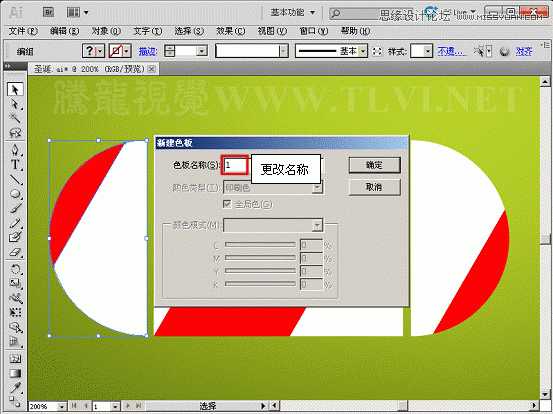Open the 帮助 menu

click(x=355, y=31)
